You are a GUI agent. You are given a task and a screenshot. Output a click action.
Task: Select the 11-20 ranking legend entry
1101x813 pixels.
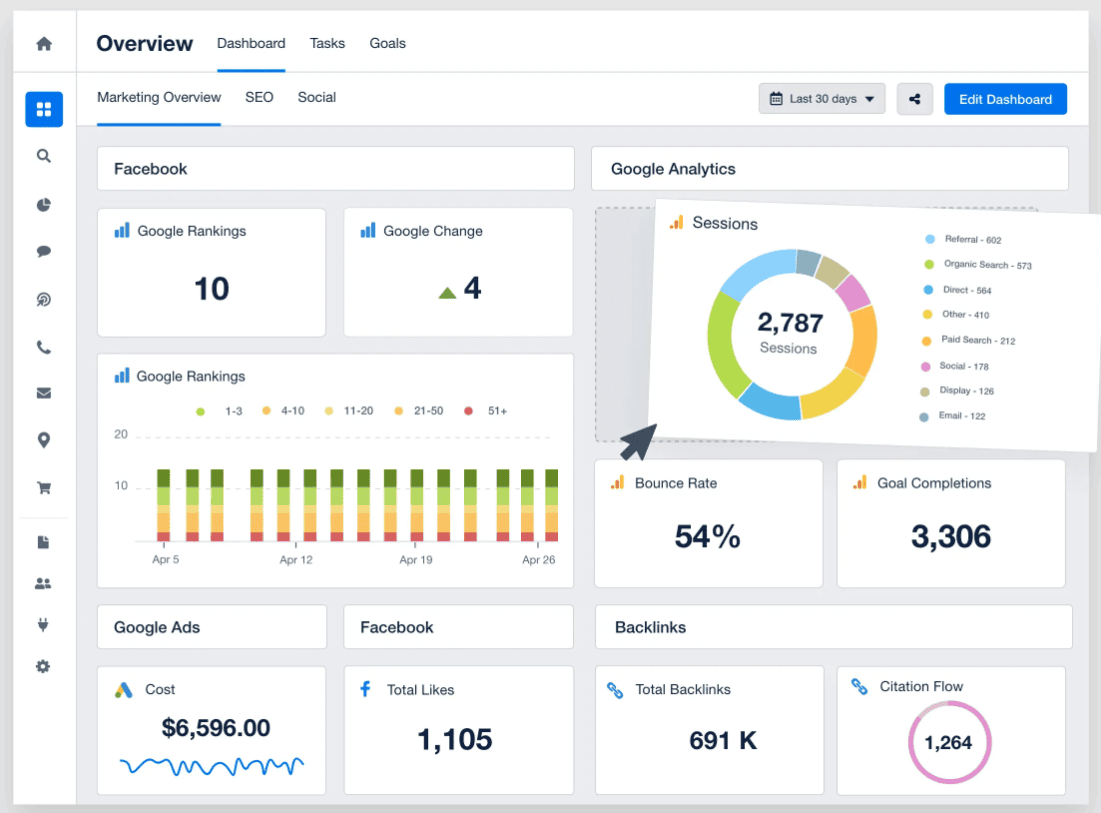349,411
